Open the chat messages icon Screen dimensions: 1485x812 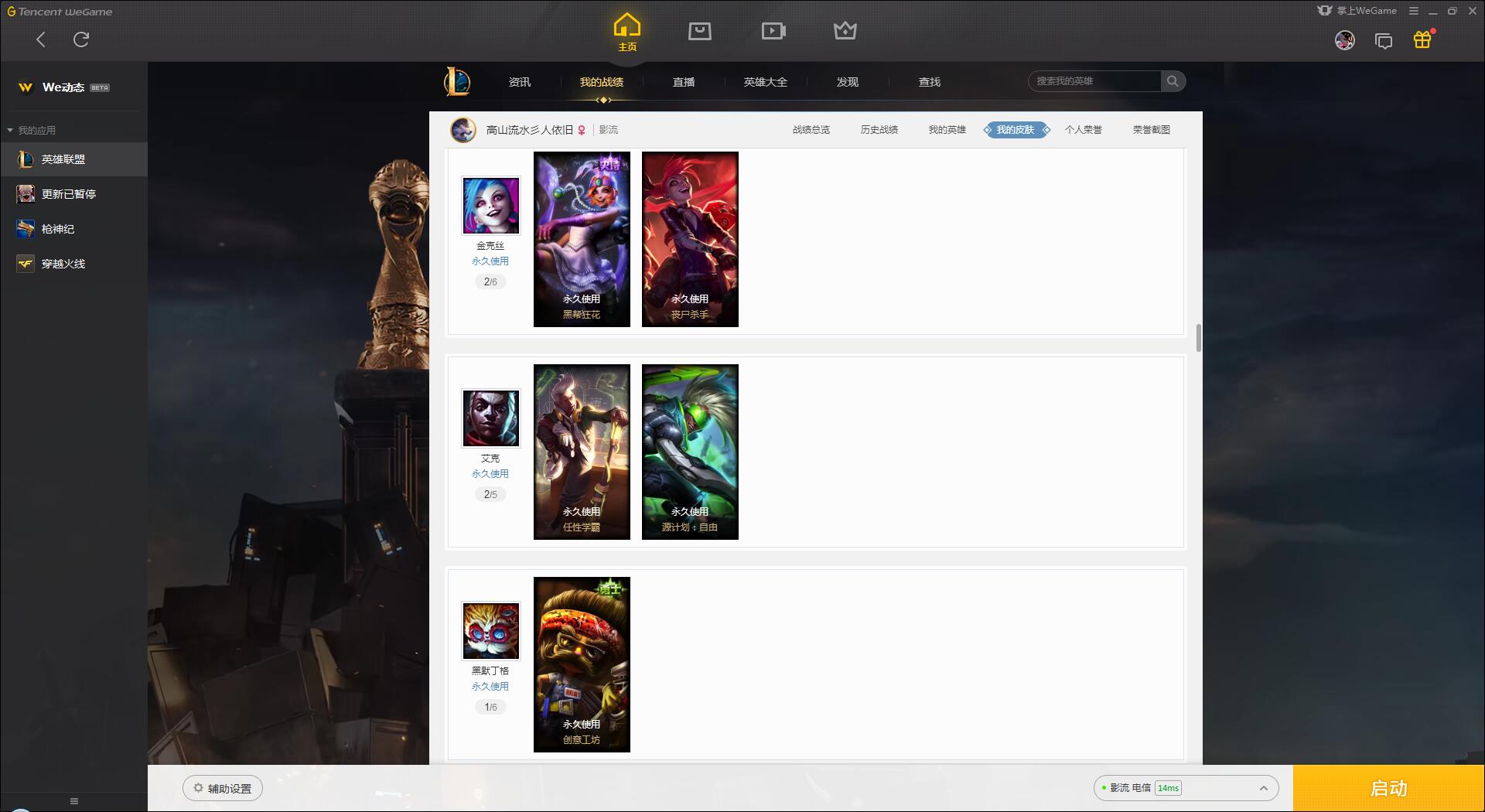(1384, 40)
